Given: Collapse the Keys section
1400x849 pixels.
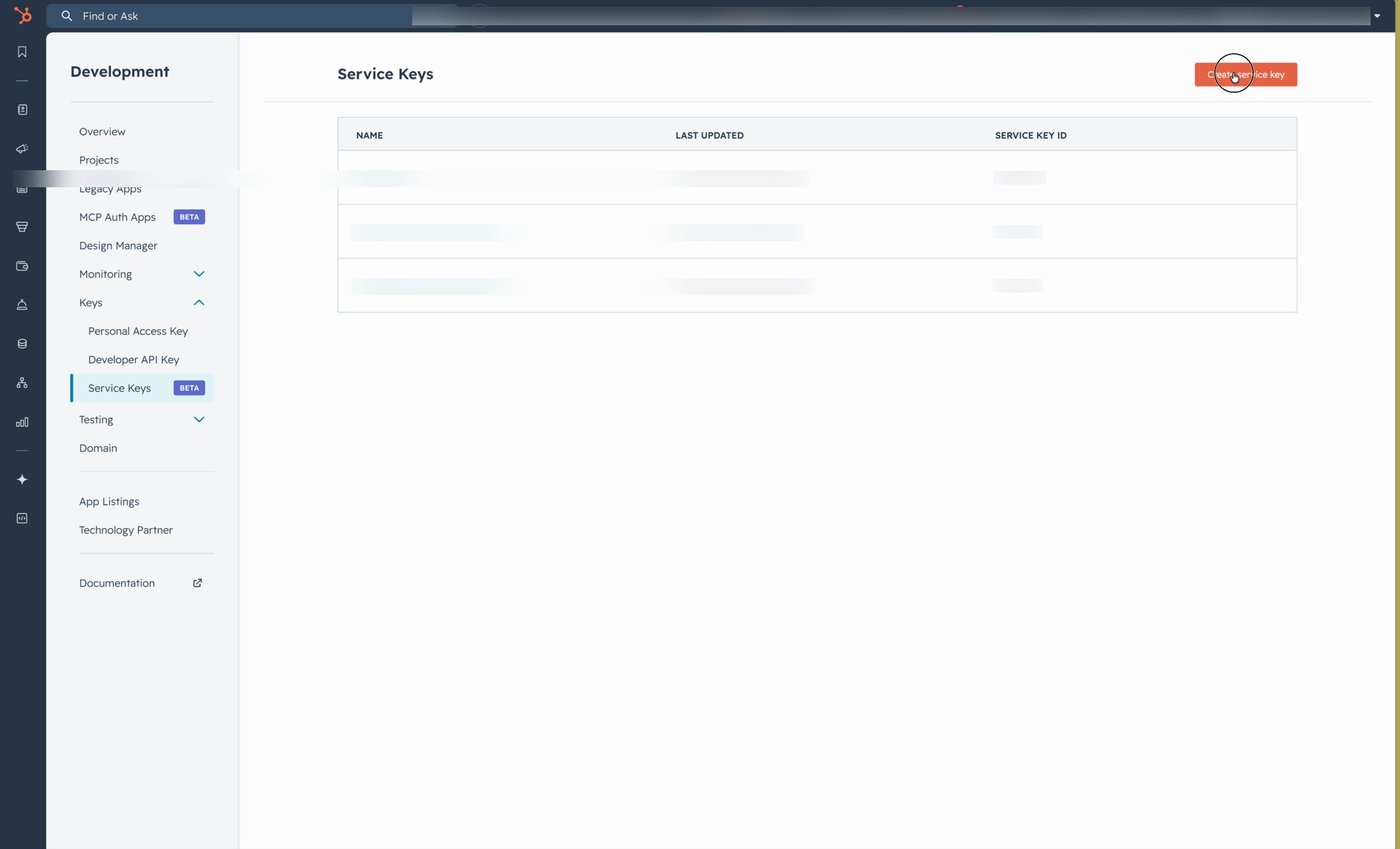Looking at the screenshot, I should tap(198, 302).
